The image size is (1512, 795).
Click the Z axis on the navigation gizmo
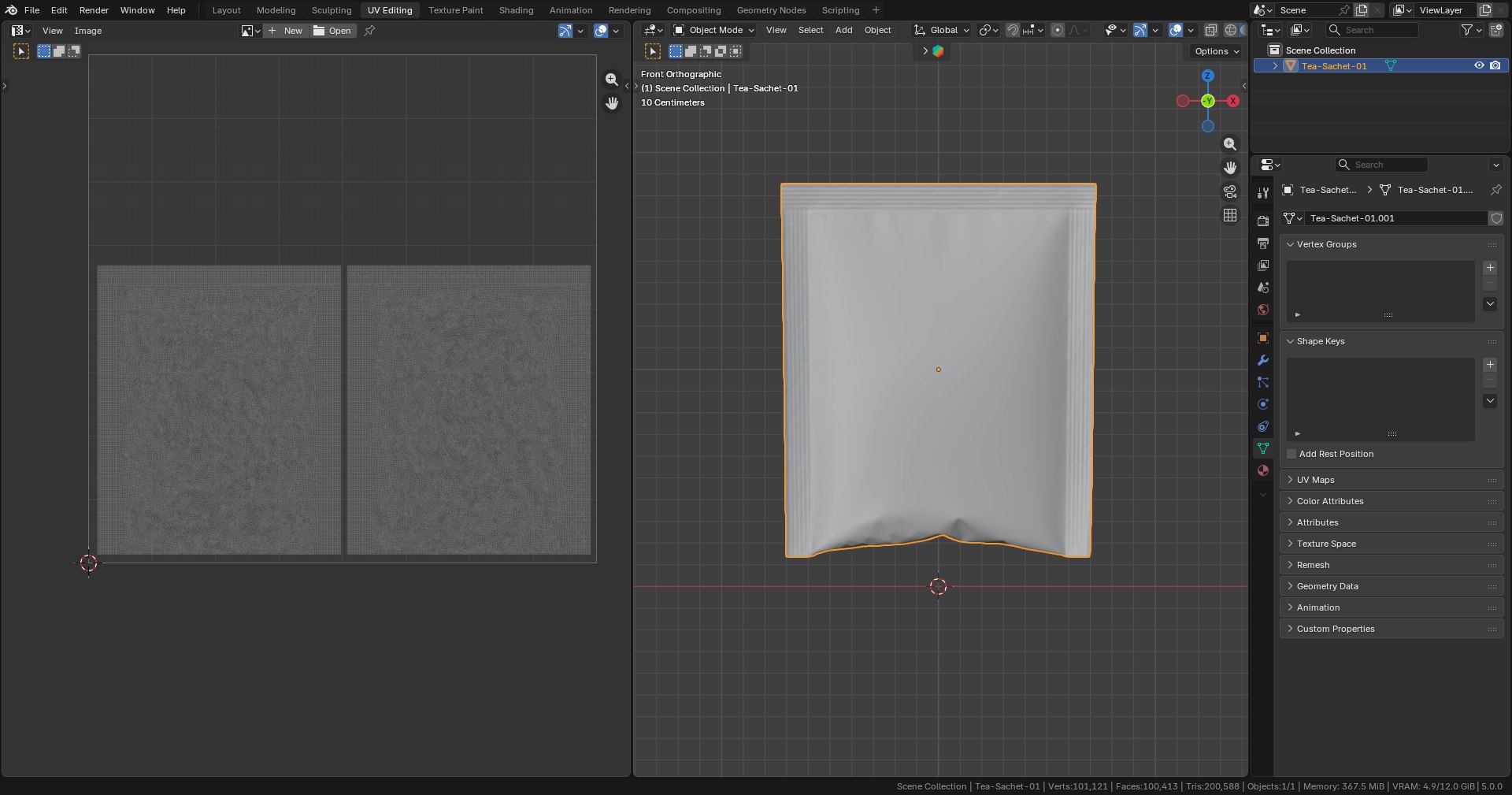[x=1207, y=76]
